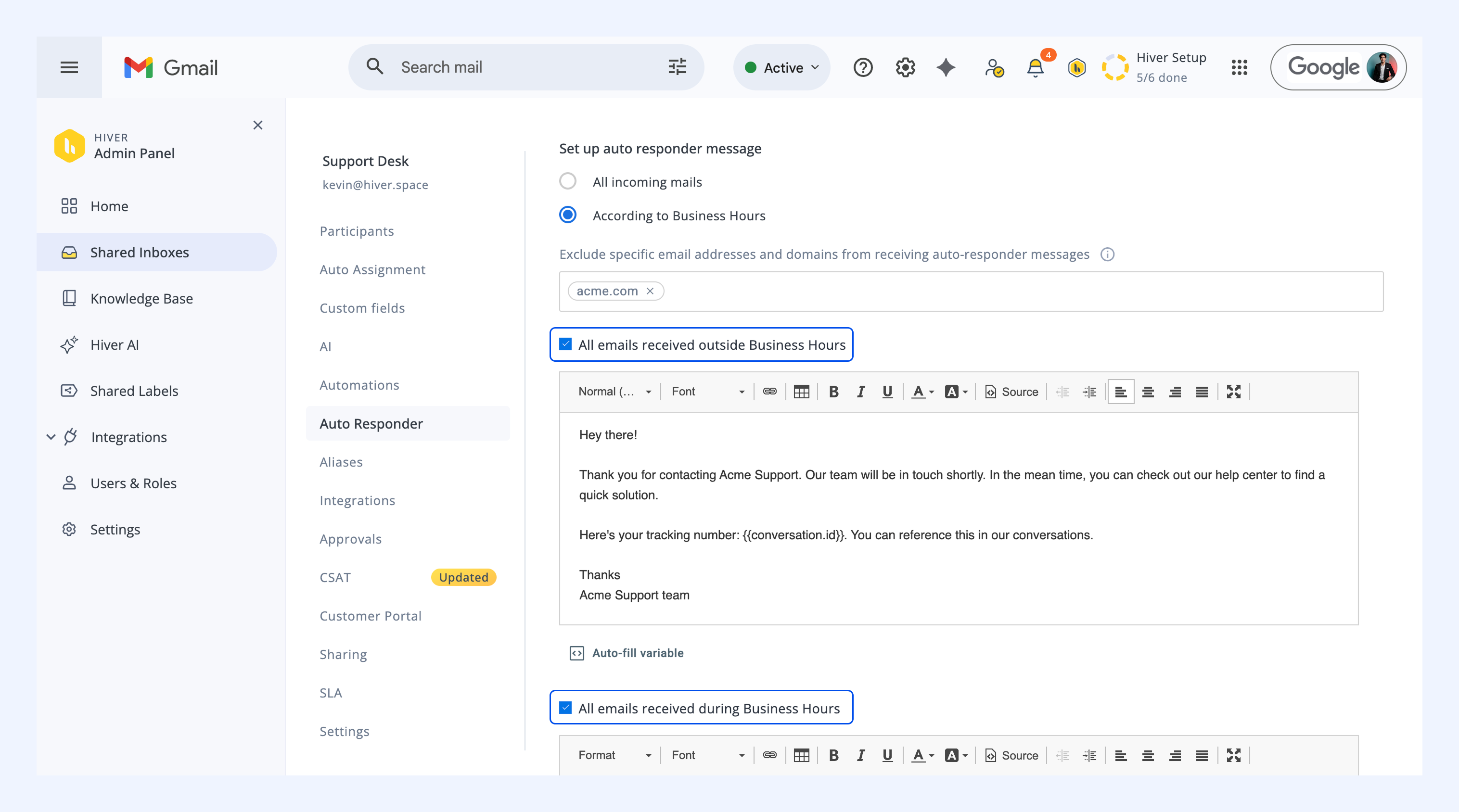Open the Gmail main menu hamburger icon
1459x812 pixels.
(x=69, y=67)
